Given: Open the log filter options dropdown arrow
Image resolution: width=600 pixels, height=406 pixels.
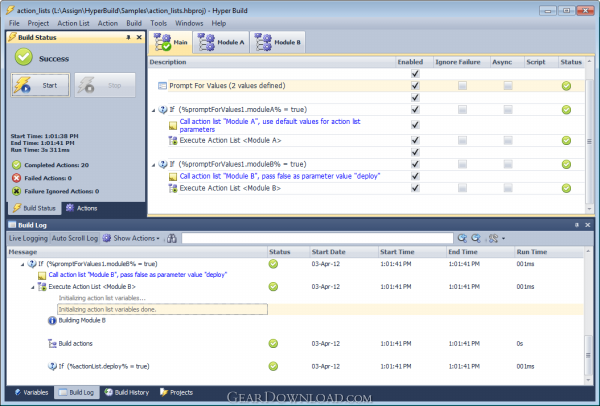Looking at the screenshot, I should [x=504, y=238].
